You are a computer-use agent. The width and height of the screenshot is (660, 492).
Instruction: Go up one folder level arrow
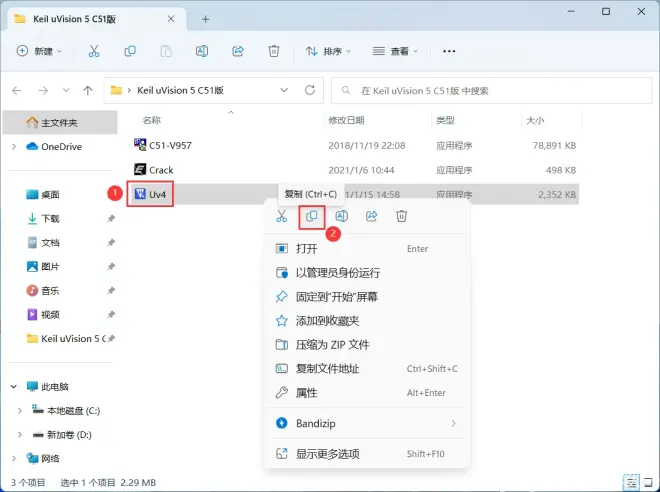pyautogui.click(x=88, y=90)
